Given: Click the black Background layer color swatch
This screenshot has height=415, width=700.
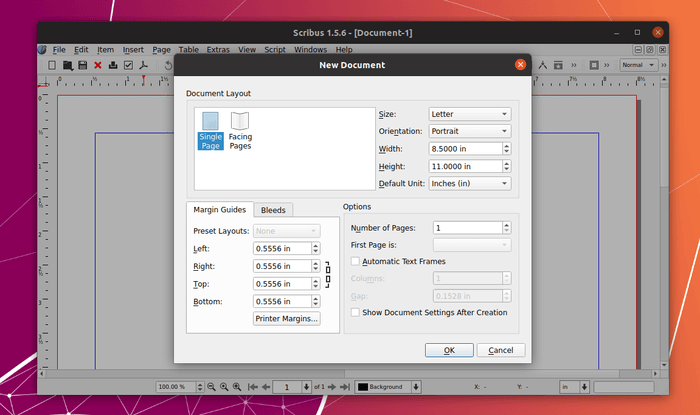Looking at the screenshot, I should coord(363,387).
